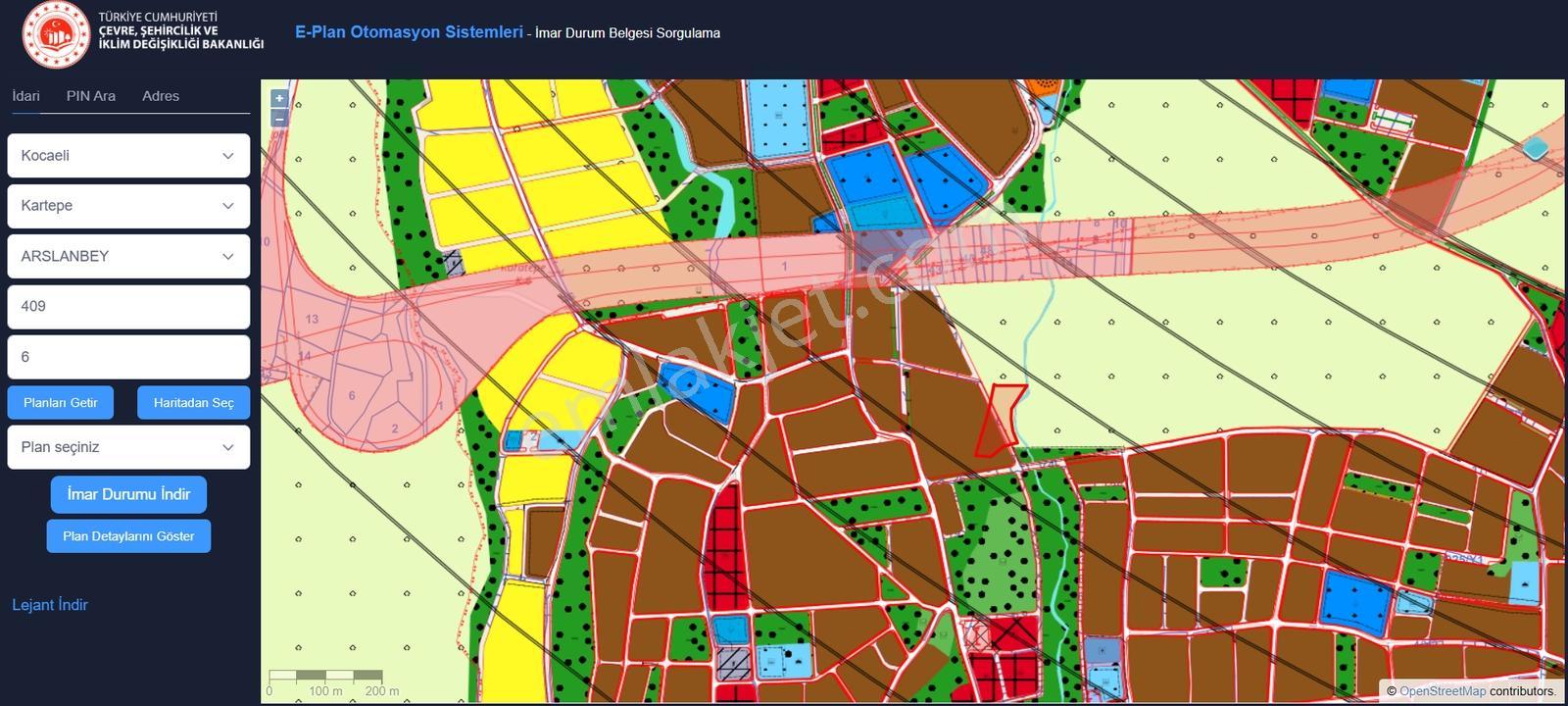Click the orange circular symbol on the map
The width and height of the screenshot is (1568, 706).
coord(1047,86)
